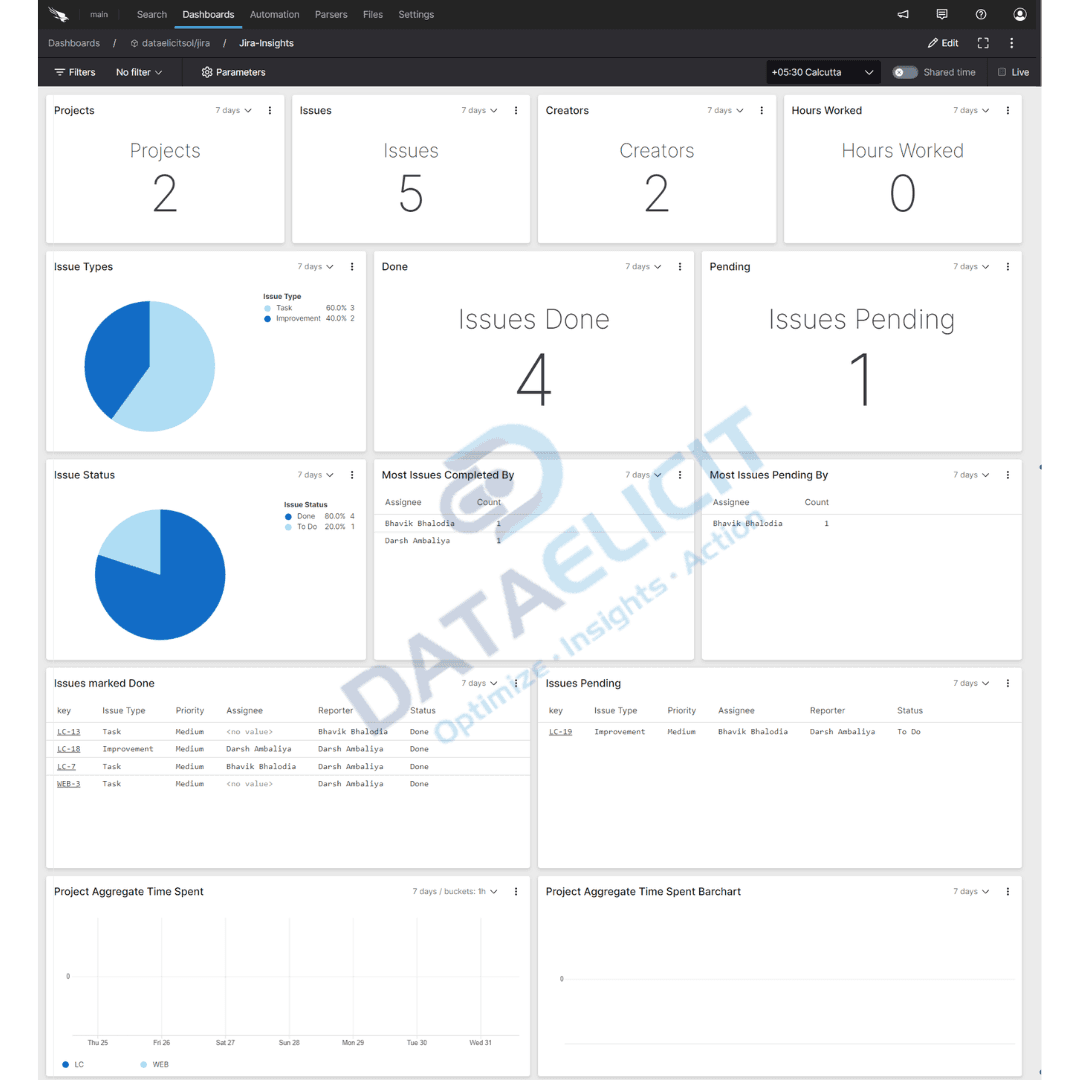Open the help question mark icon
The image size is (1080, 1080).
(980, 14)
